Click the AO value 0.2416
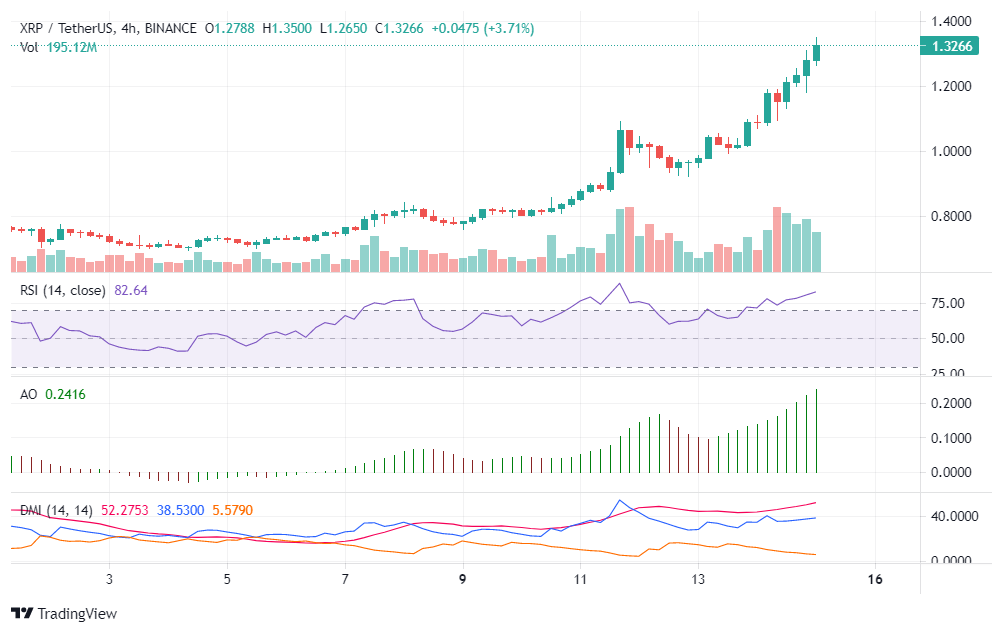 click(x=65, y=395)
